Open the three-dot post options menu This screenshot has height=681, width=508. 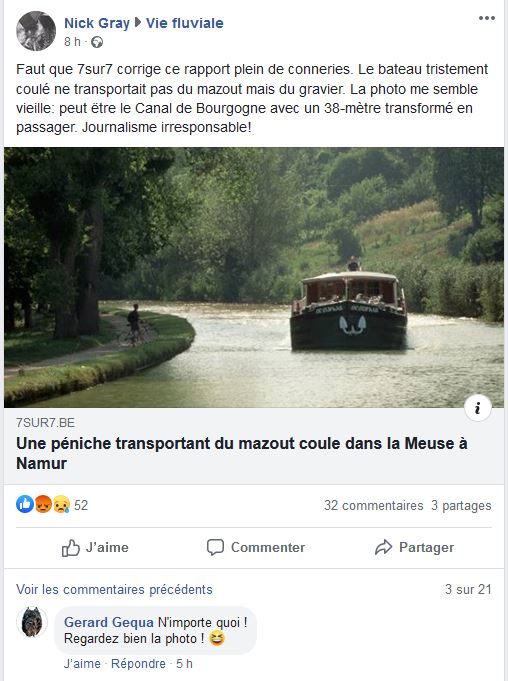click(x=487, y=18)
